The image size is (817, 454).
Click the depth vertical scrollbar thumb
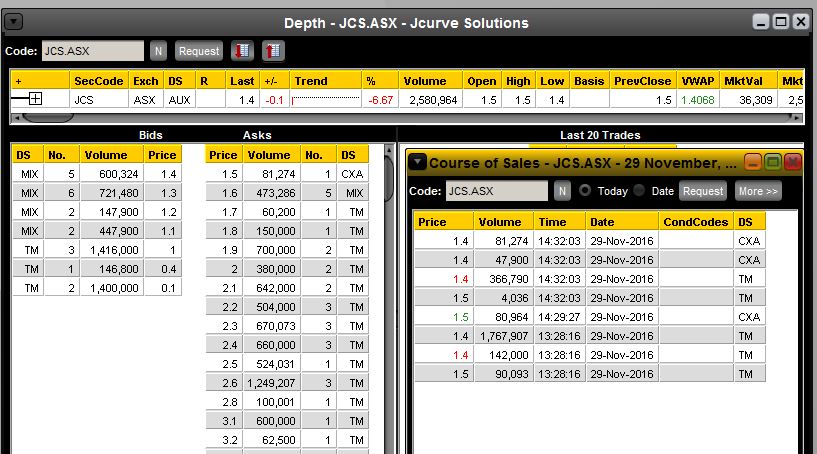[389, 178]
